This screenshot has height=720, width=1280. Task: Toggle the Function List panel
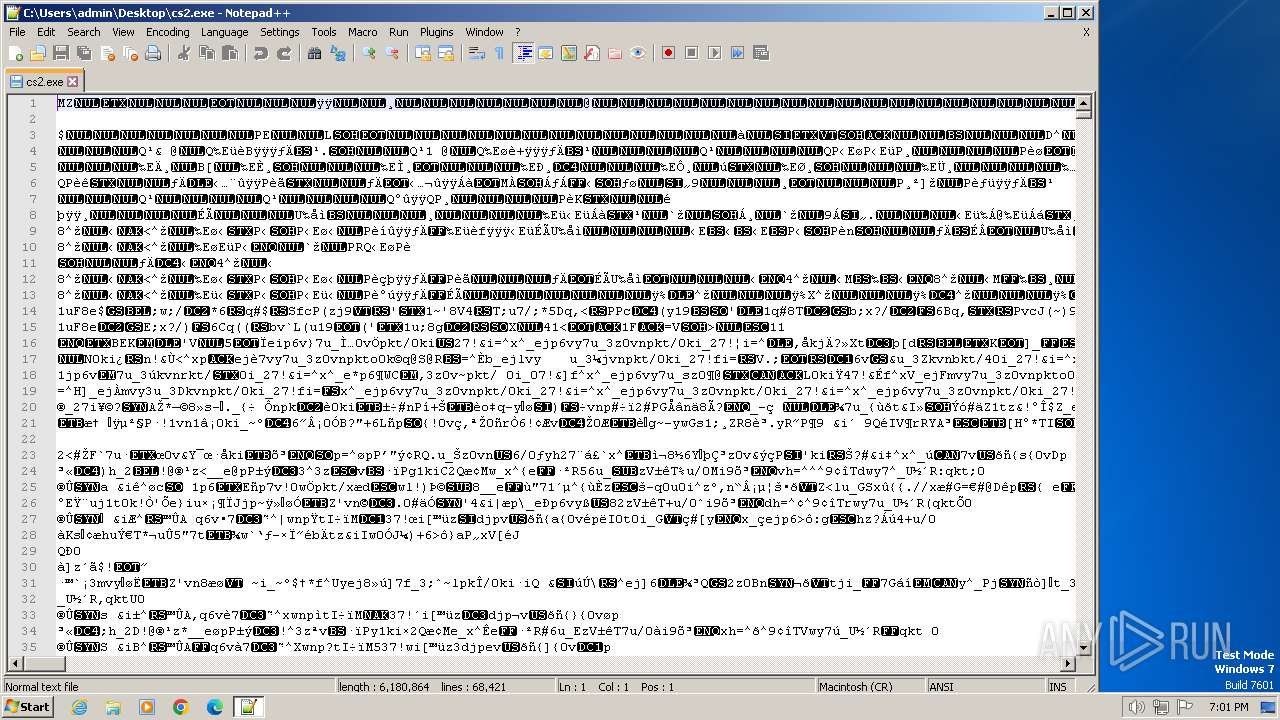[592, 53]
